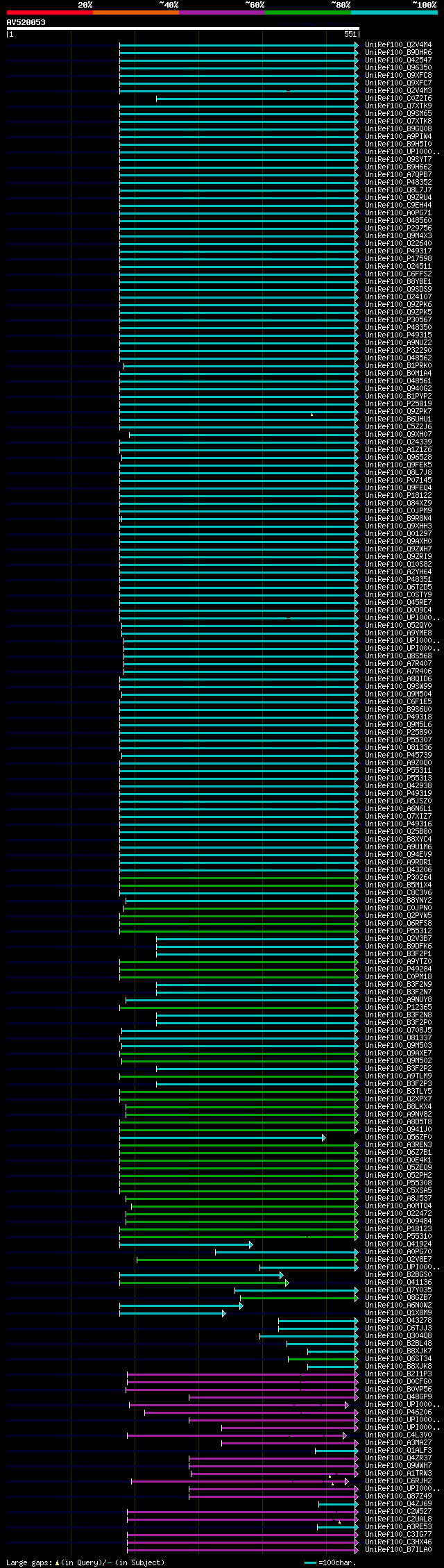444x1568 pixels.
Task: Click the alignment bar for UniRef100_C0Z2I6
Action: coord(257,98)
